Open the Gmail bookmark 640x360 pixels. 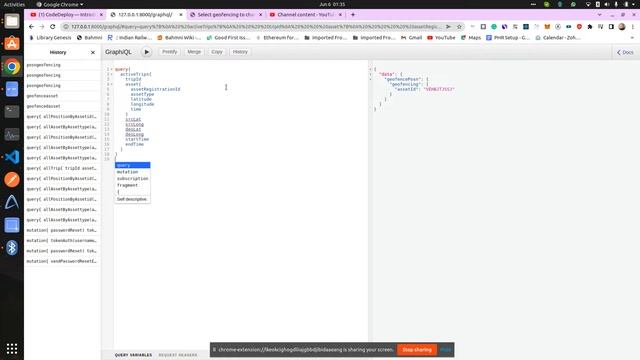point(411,38)
